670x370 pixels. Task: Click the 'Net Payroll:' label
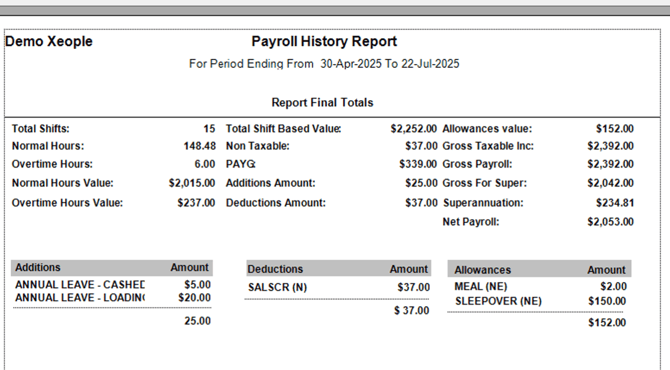[x=471, y=222]
